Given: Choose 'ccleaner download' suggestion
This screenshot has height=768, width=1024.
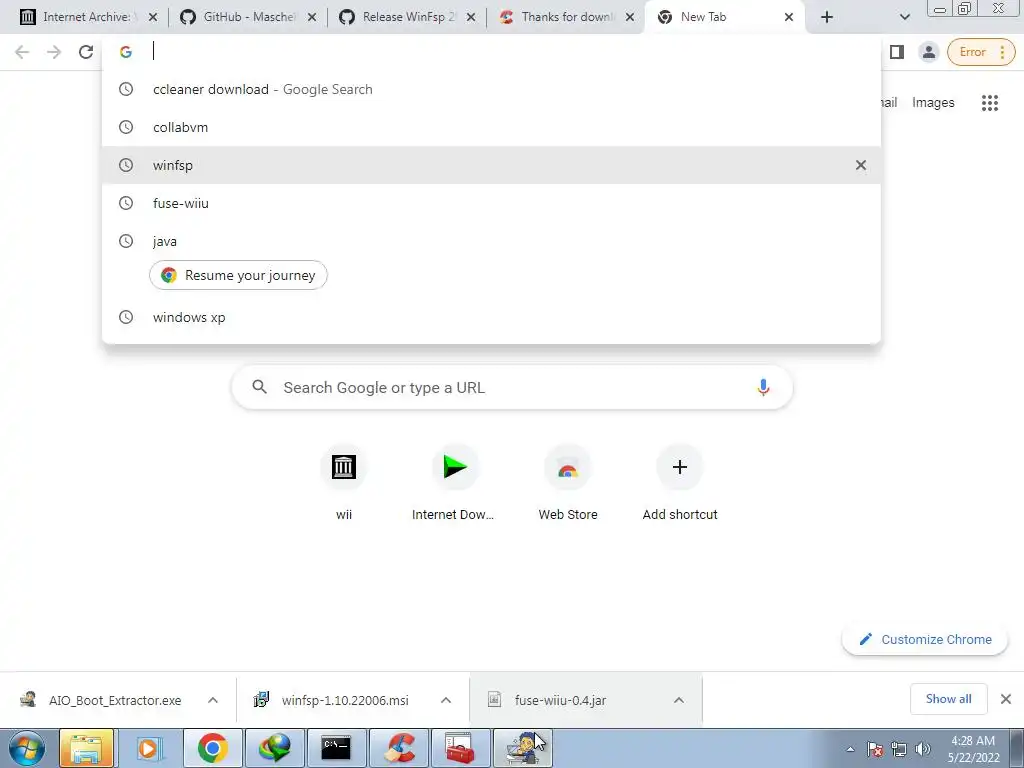Looking at the screenshot, I should (x=491, y=89).
